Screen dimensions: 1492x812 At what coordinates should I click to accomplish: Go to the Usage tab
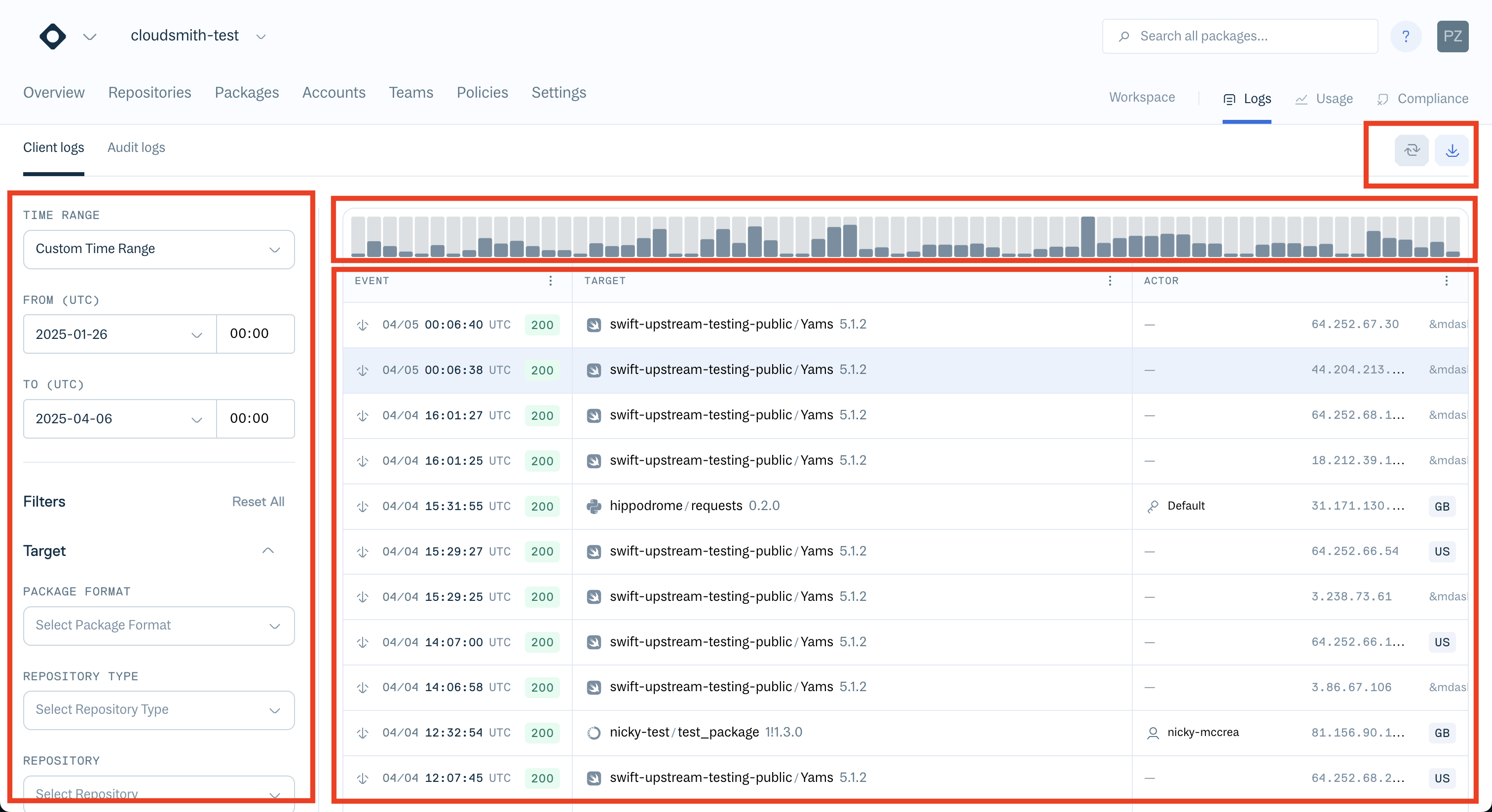pyautogui.click(x=1334, y=99)
